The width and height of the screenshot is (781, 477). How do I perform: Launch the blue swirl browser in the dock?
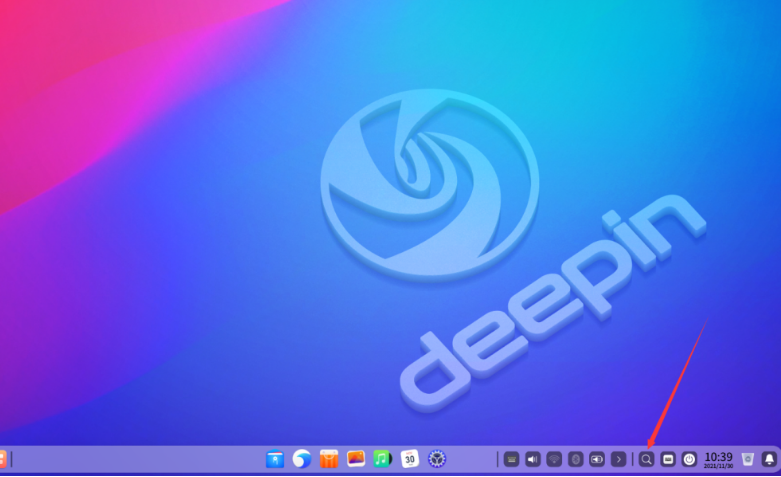302,459
